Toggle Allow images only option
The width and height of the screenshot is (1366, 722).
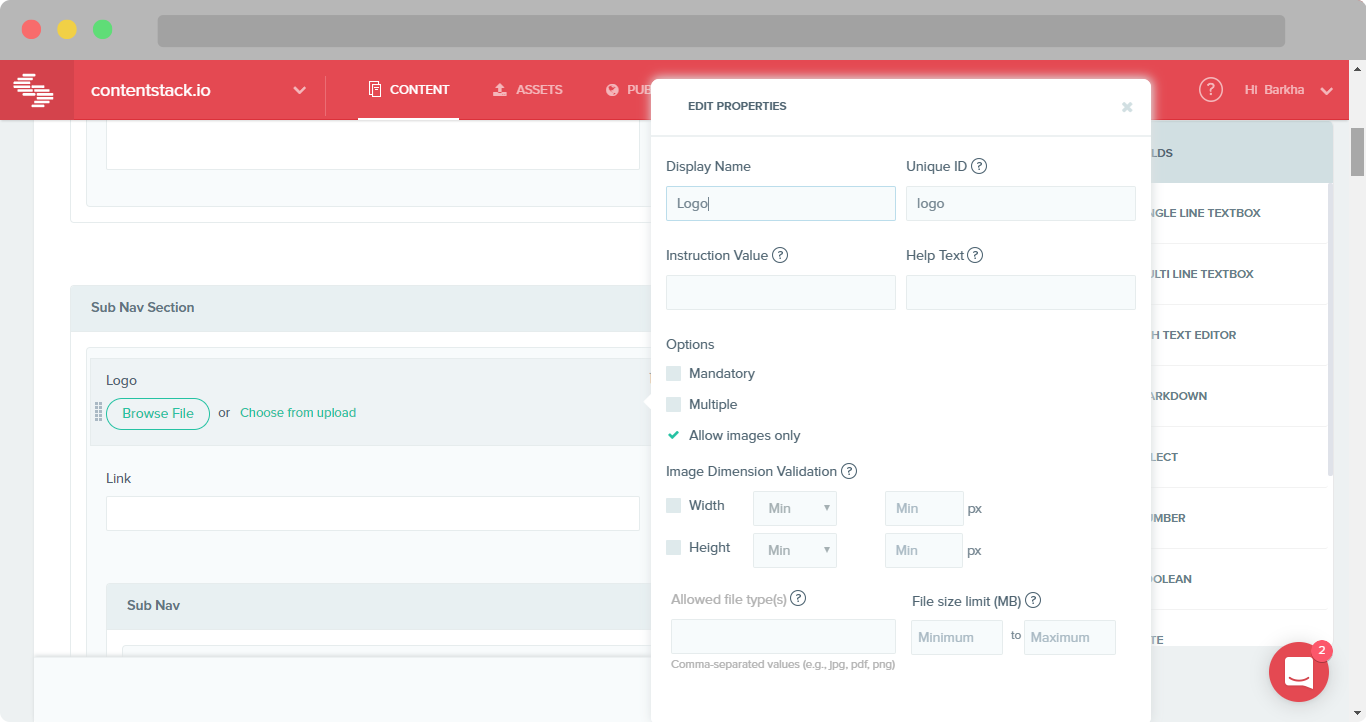(674, 435)
